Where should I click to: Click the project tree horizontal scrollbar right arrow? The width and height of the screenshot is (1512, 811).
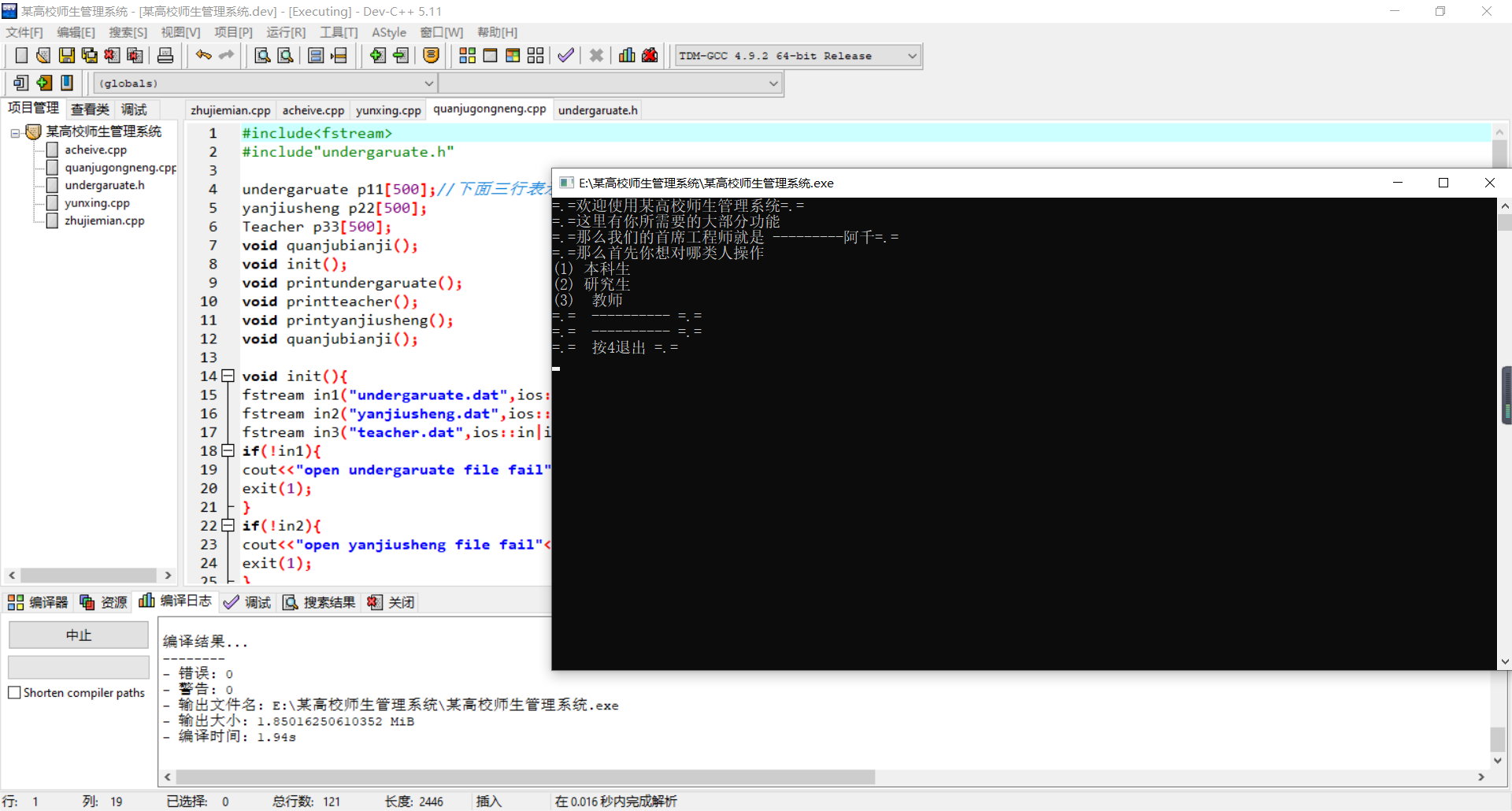click(x=168, y=576)
